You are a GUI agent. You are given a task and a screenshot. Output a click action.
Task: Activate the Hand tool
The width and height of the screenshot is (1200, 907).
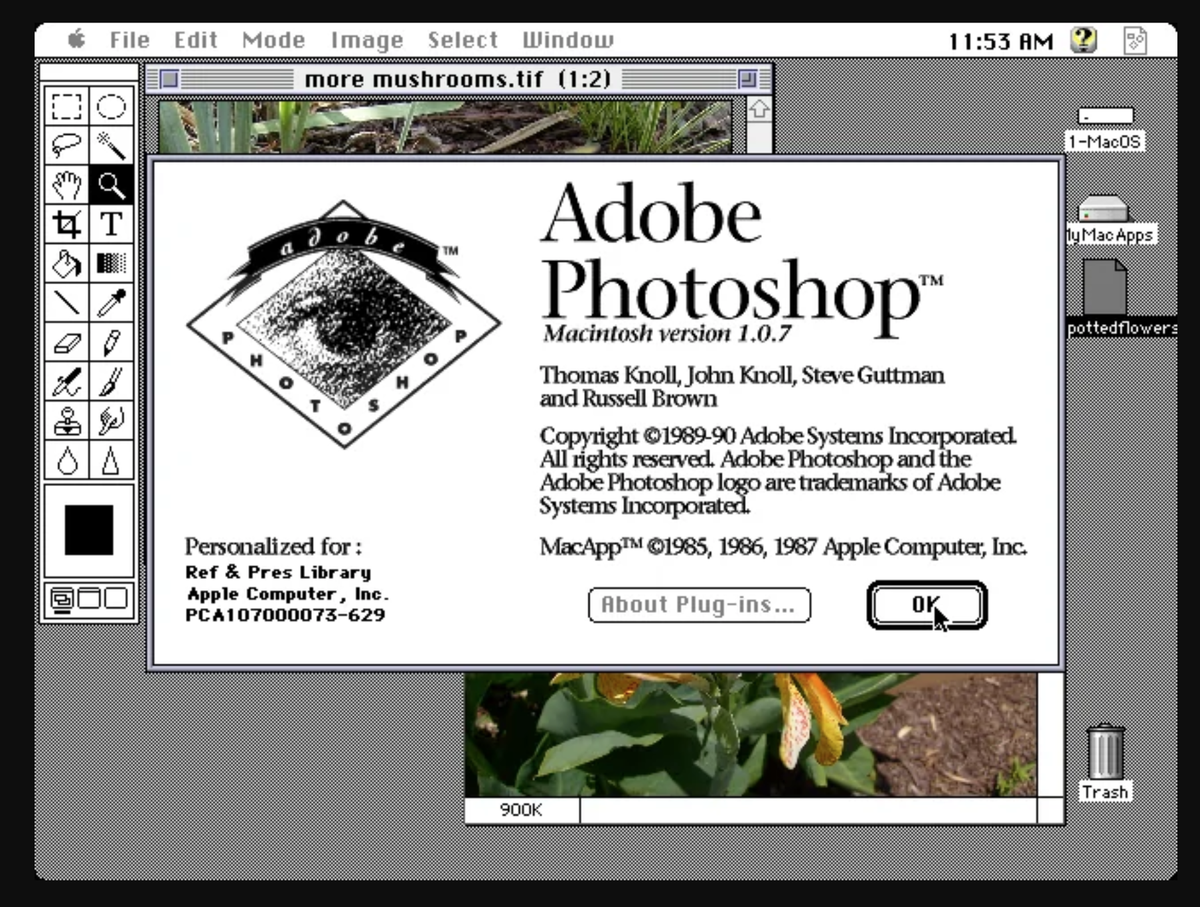point(67,185)
